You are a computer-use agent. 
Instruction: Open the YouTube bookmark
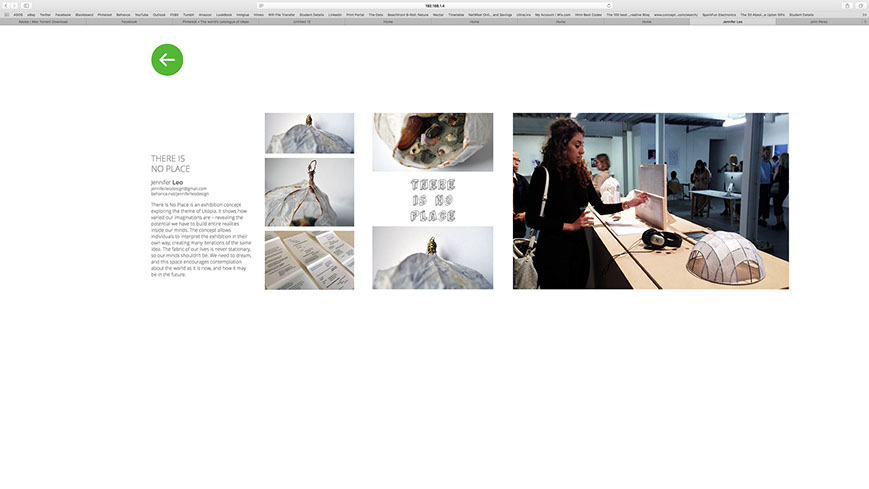141,15
